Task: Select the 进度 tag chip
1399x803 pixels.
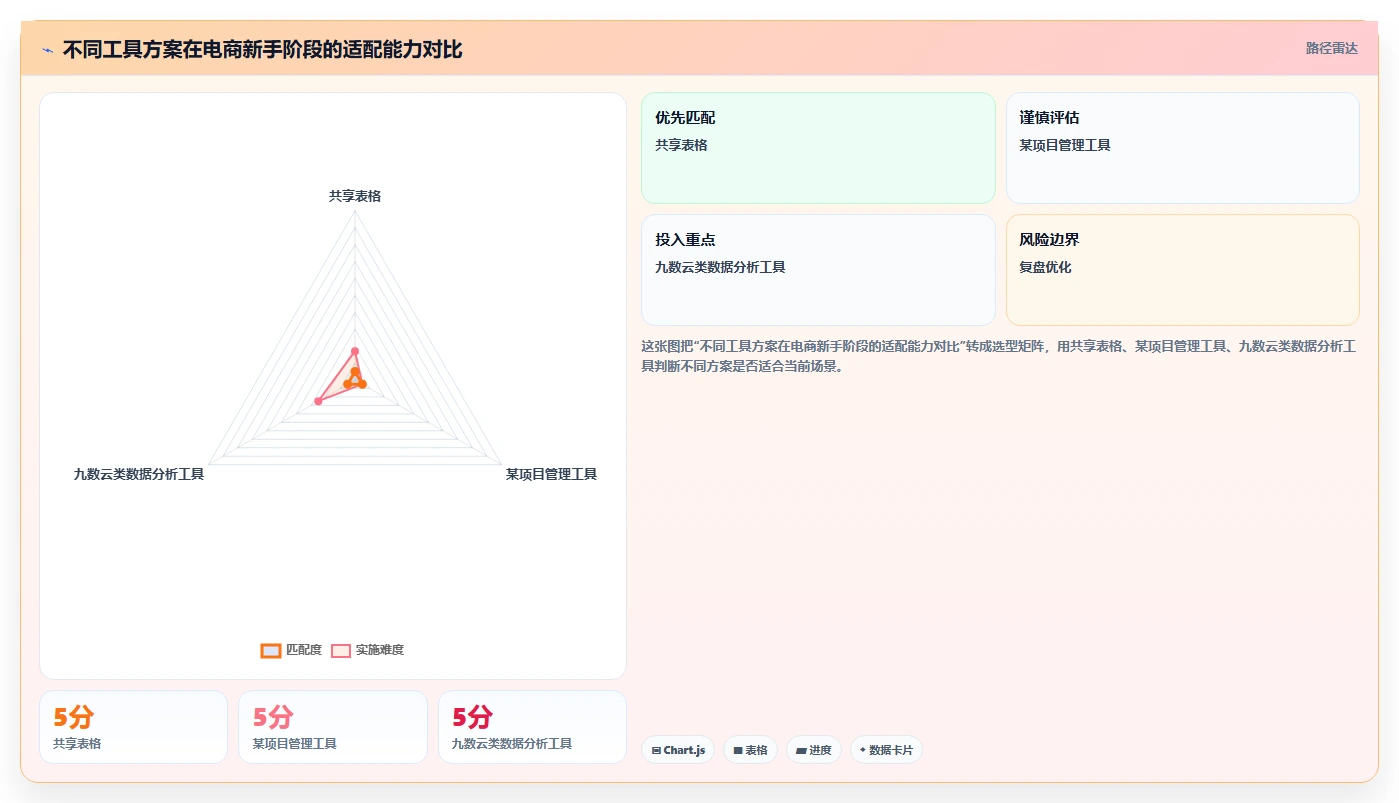Action: click(x=813, y=750)
